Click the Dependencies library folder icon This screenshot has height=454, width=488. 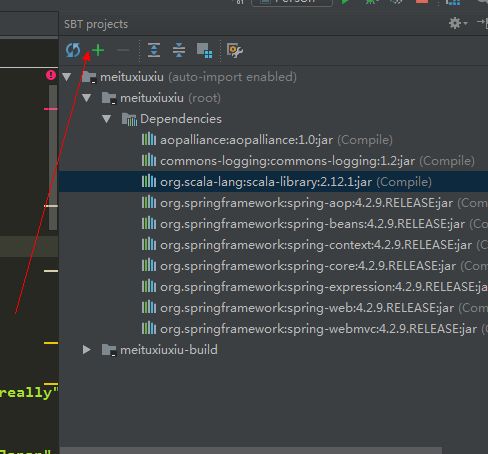tap(129, 119)
